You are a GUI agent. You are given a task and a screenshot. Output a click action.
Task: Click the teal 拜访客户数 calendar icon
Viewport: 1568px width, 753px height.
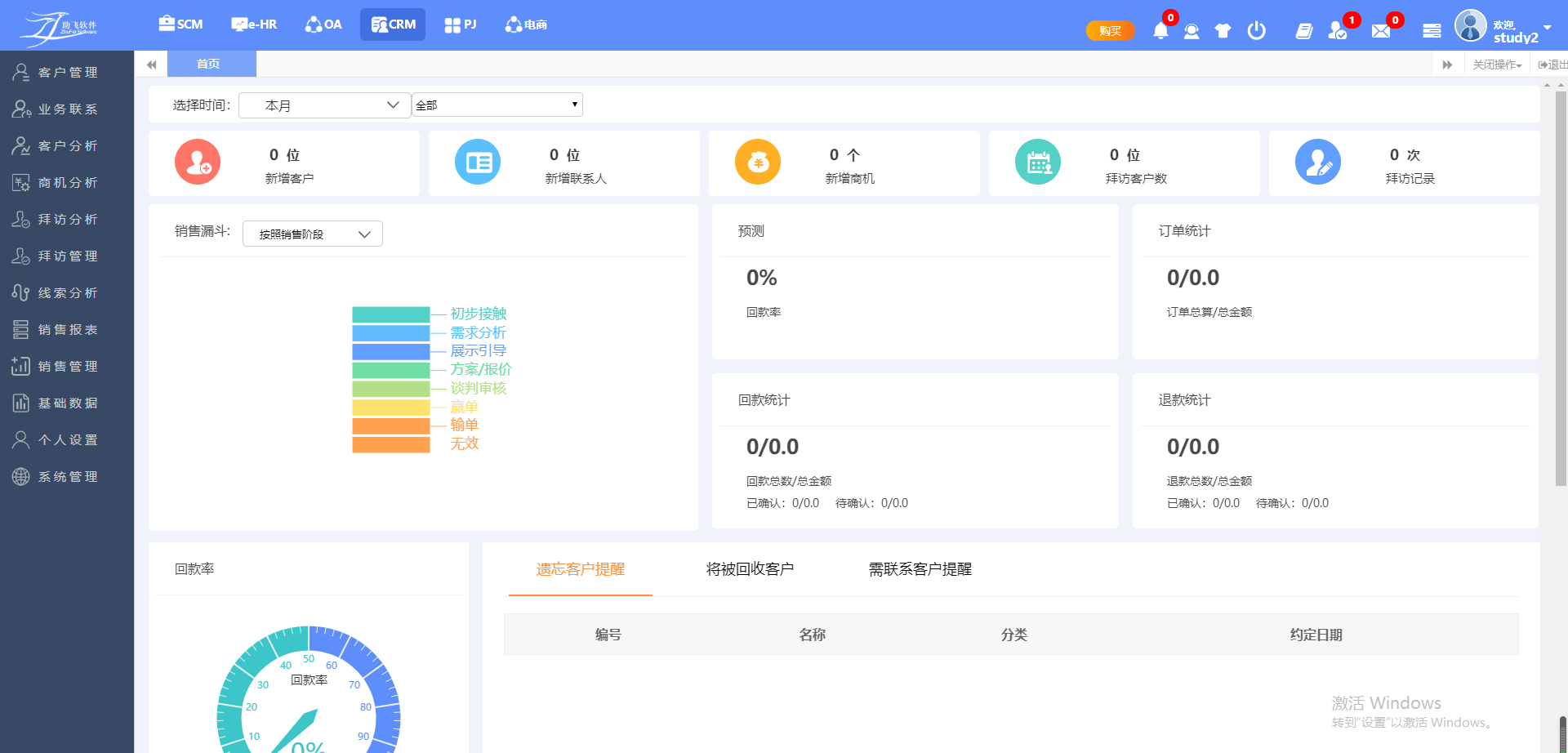point(1038,162)
